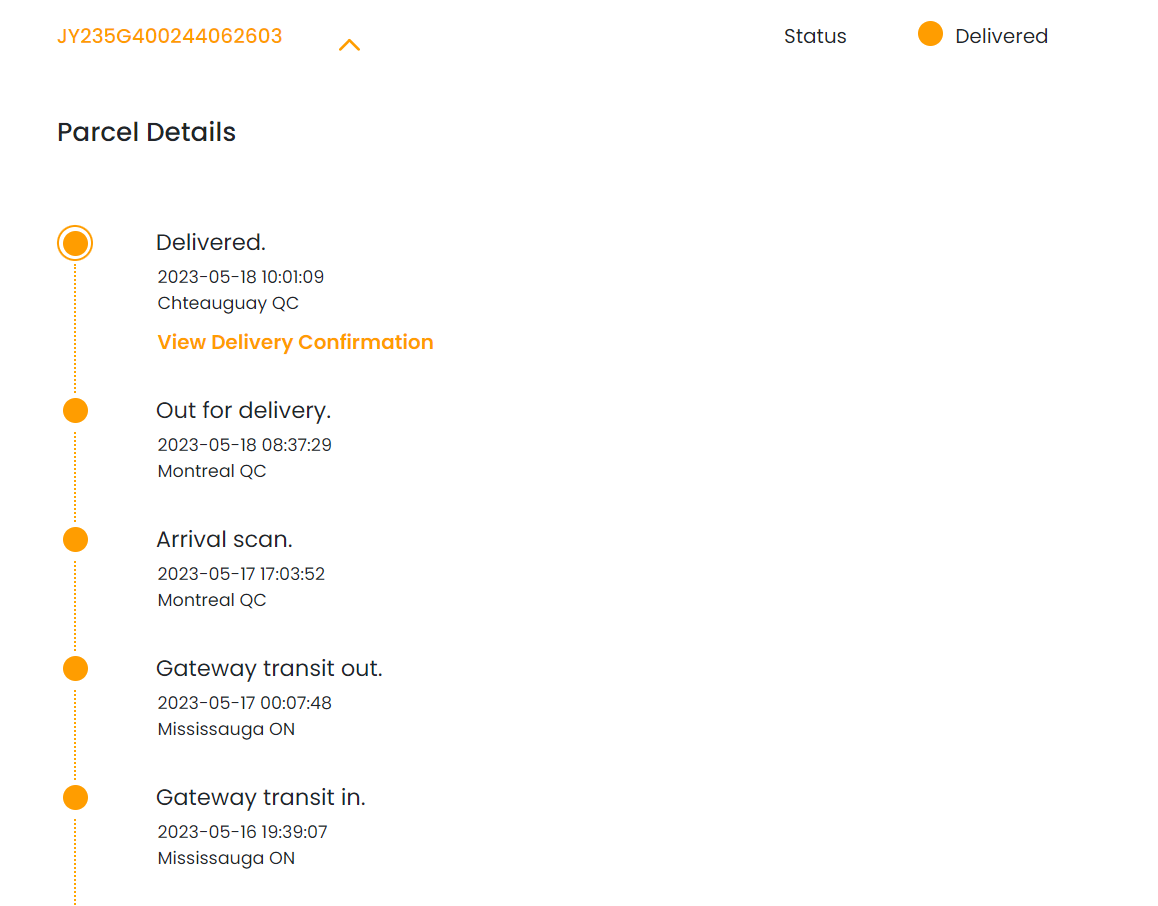Click the Chteauguay QC location text

228,303
